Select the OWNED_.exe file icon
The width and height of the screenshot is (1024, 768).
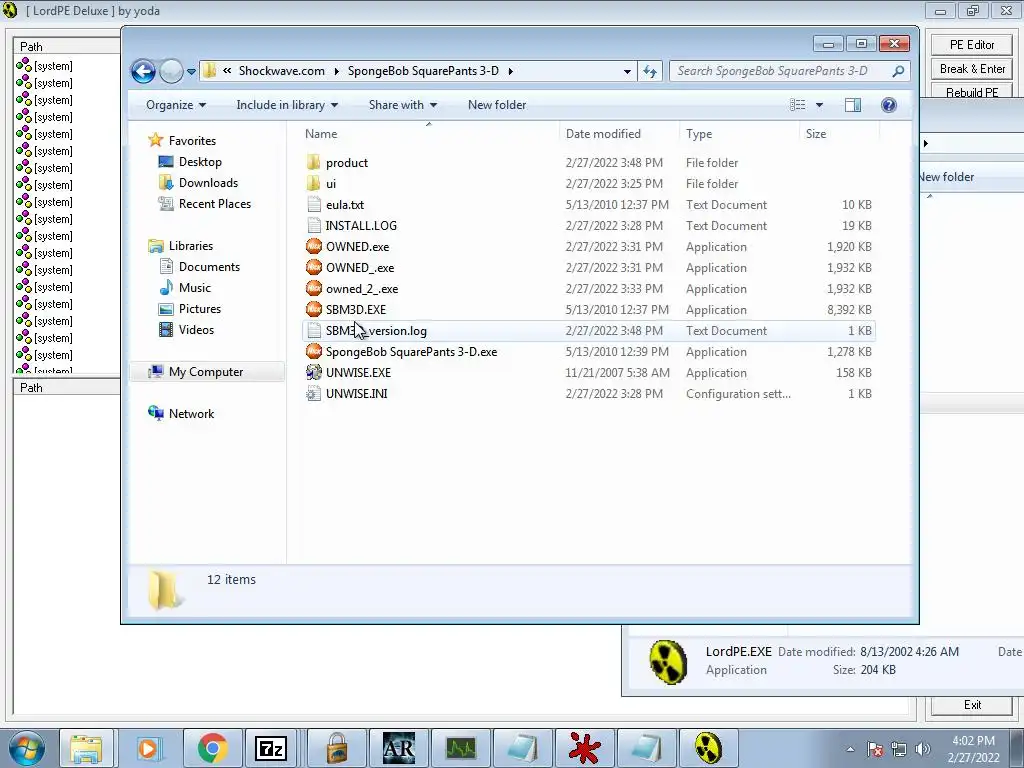click(x=314, y=268)
